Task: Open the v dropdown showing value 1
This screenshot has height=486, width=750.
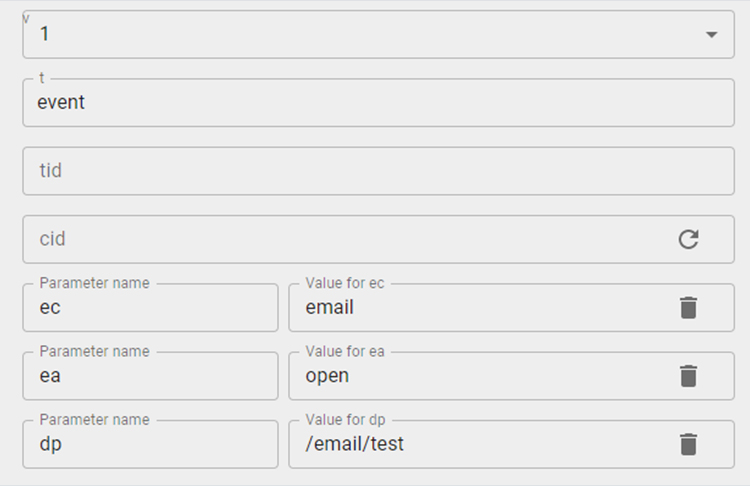Action: pyautogui.click(x=378, y=34)
